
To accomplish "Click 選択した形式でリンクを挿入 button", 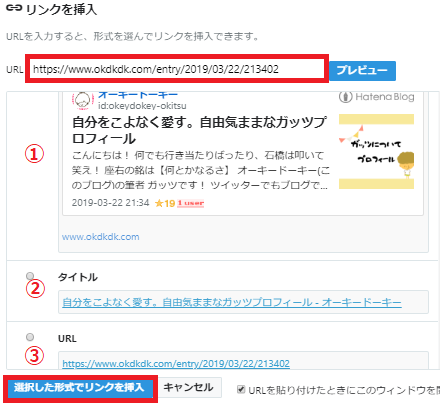I will tap(80, 388).
